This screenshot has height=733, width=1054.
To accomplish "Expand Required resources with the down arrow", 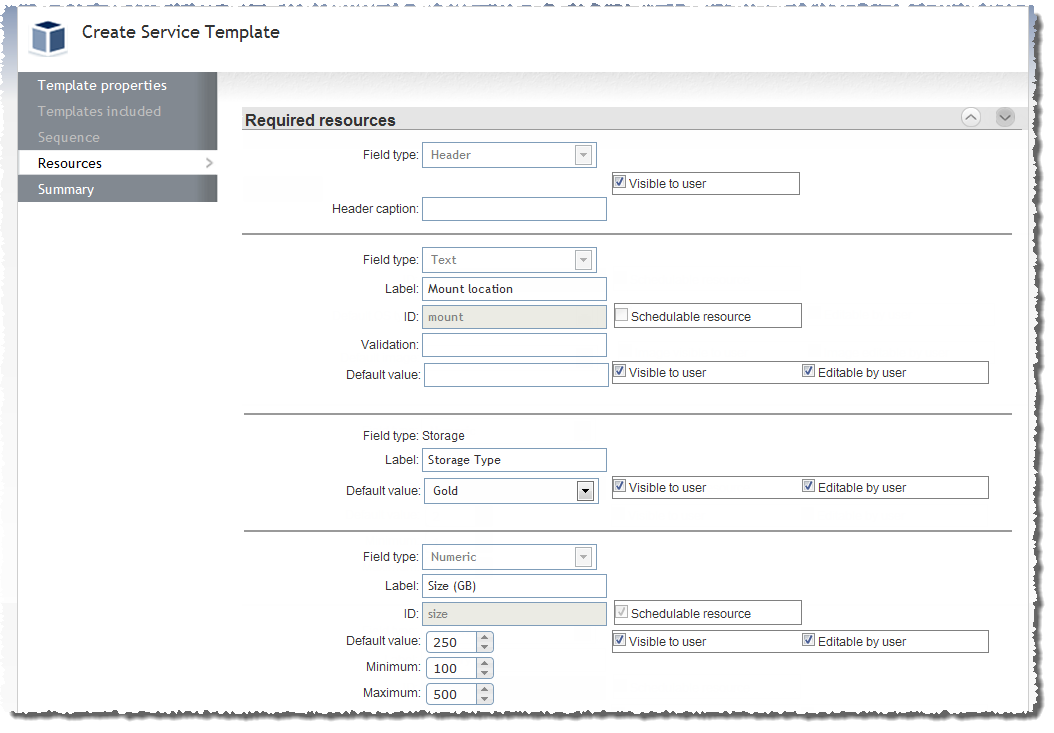I will (x=1005, y=117).
